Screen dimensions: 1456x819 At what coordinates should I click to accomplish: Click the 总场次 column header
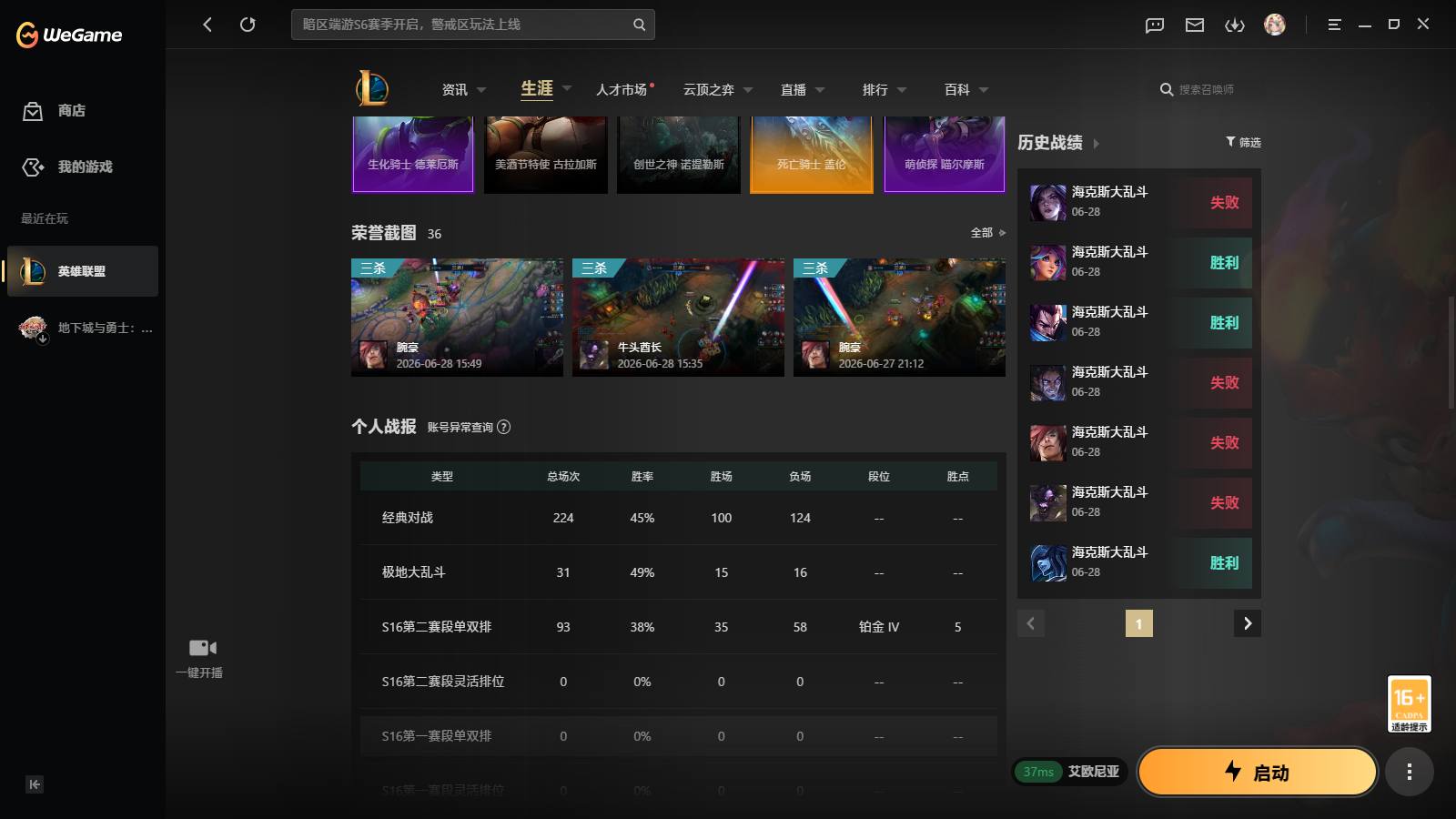point(563,477)
